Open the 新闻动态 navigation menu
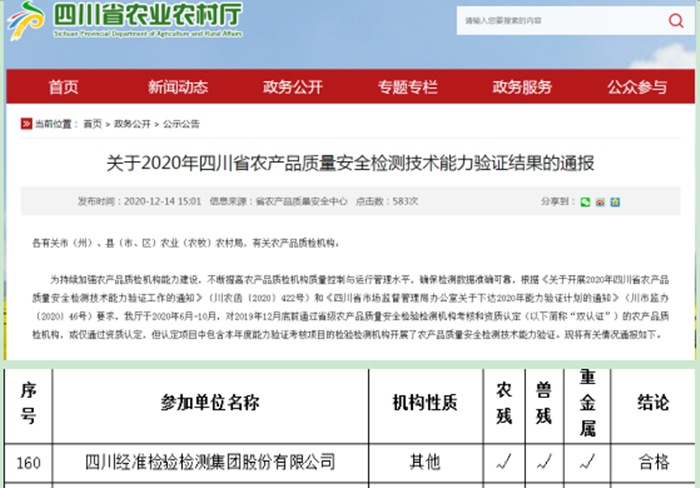700x488 pixels. [x=178, y=87]
